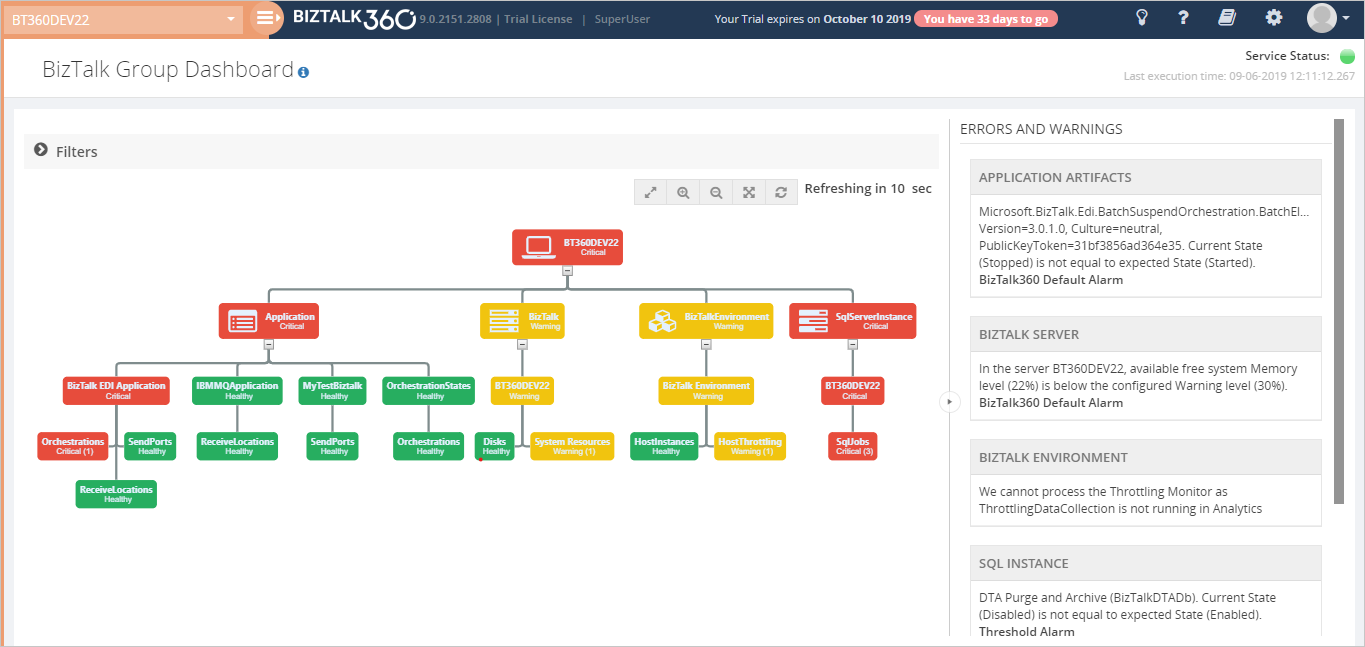
Task: Select the root BT360DEV22 Critical node
Action: 567,247
